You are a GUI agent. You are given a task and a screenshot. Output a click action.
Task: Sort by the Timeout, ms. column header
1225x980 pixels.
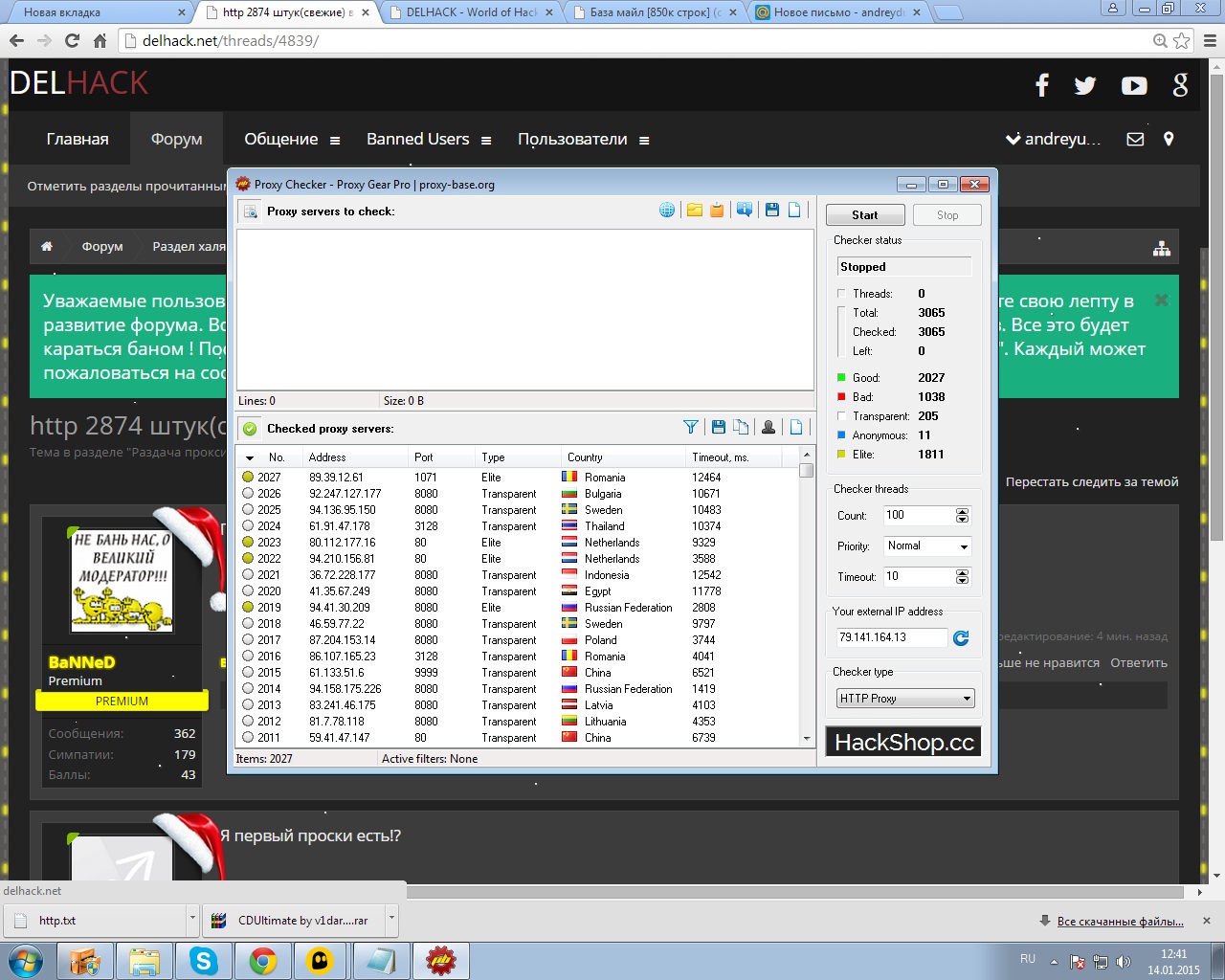click(x=734, y=457)
